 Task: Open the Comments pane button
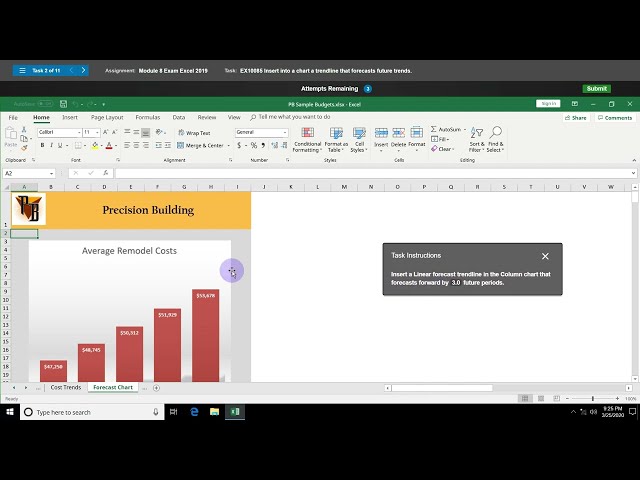coord(615,118)
